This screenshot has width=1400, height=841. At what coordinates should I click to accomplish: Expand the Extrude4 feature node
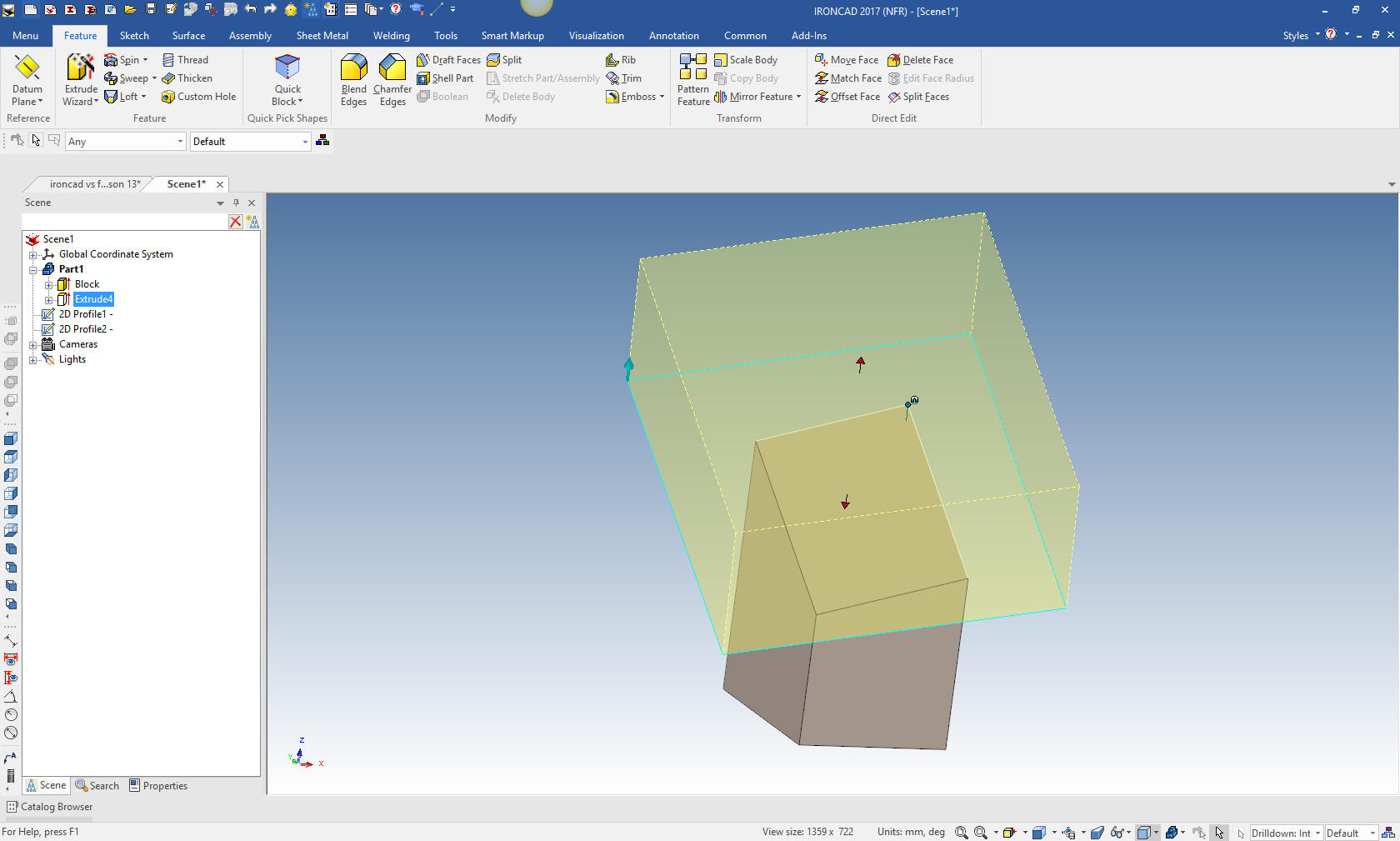pyautogui.click(x=48, y=299)
